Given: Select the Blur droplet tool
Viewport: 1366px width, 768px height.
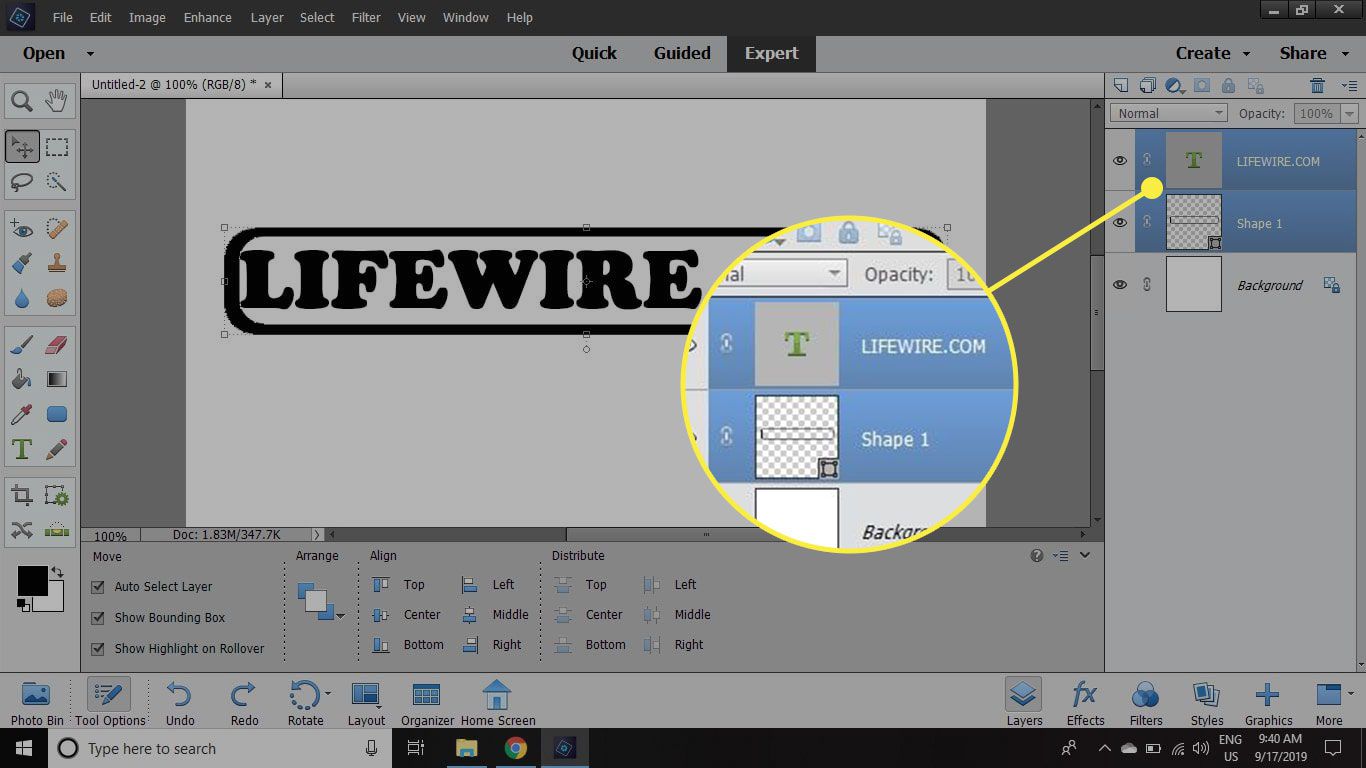Looking at the screenshot, I should (21, 298).
